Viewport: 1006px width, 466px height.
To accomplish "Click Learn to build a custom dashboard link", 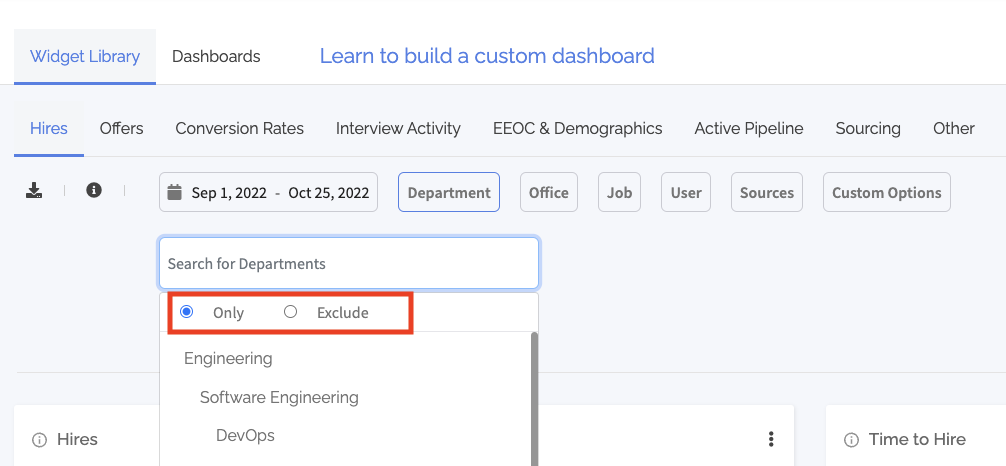I will click(487, 56).
